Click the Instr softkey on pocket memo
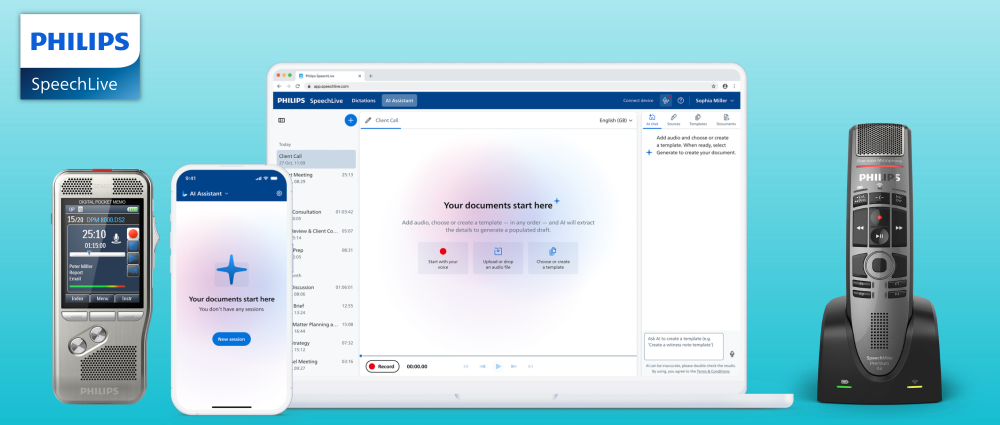The width and height of the screenshot is (1000, 425). click(126, 298)
